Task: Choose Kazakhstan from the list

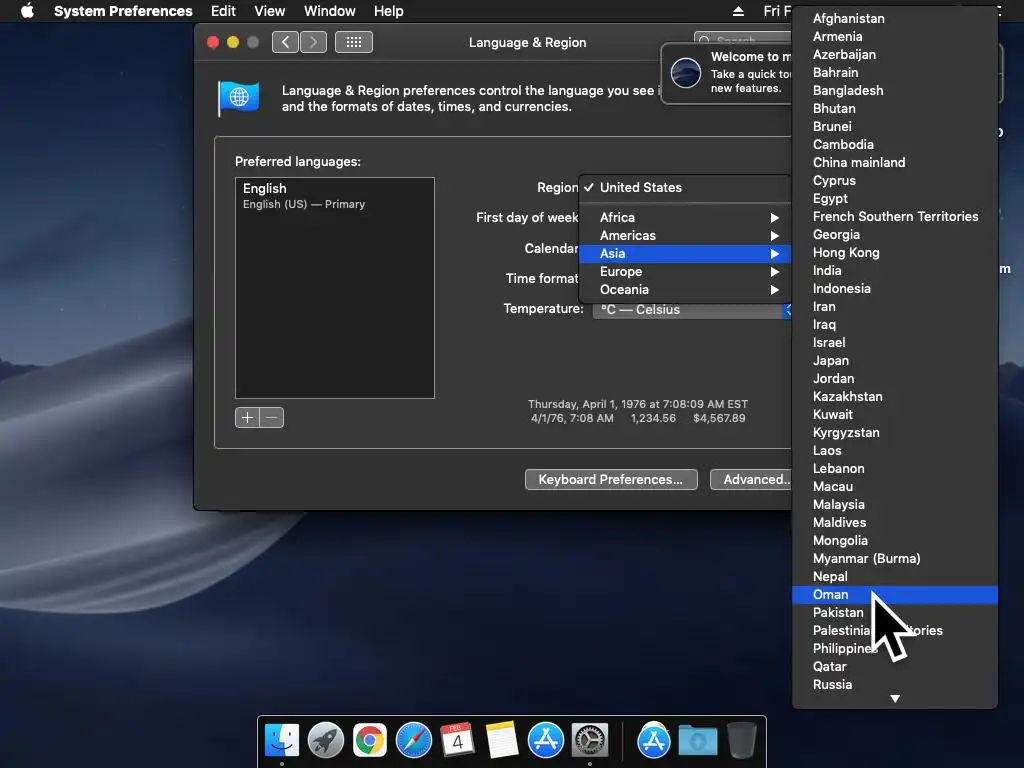Action: tap(895, 397)
